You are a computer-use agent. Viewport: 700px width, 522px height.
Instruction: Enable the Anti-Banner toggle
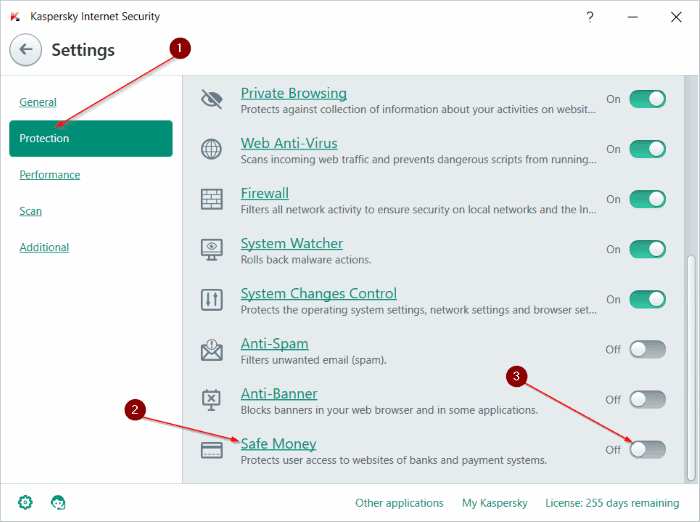[647, 400]
